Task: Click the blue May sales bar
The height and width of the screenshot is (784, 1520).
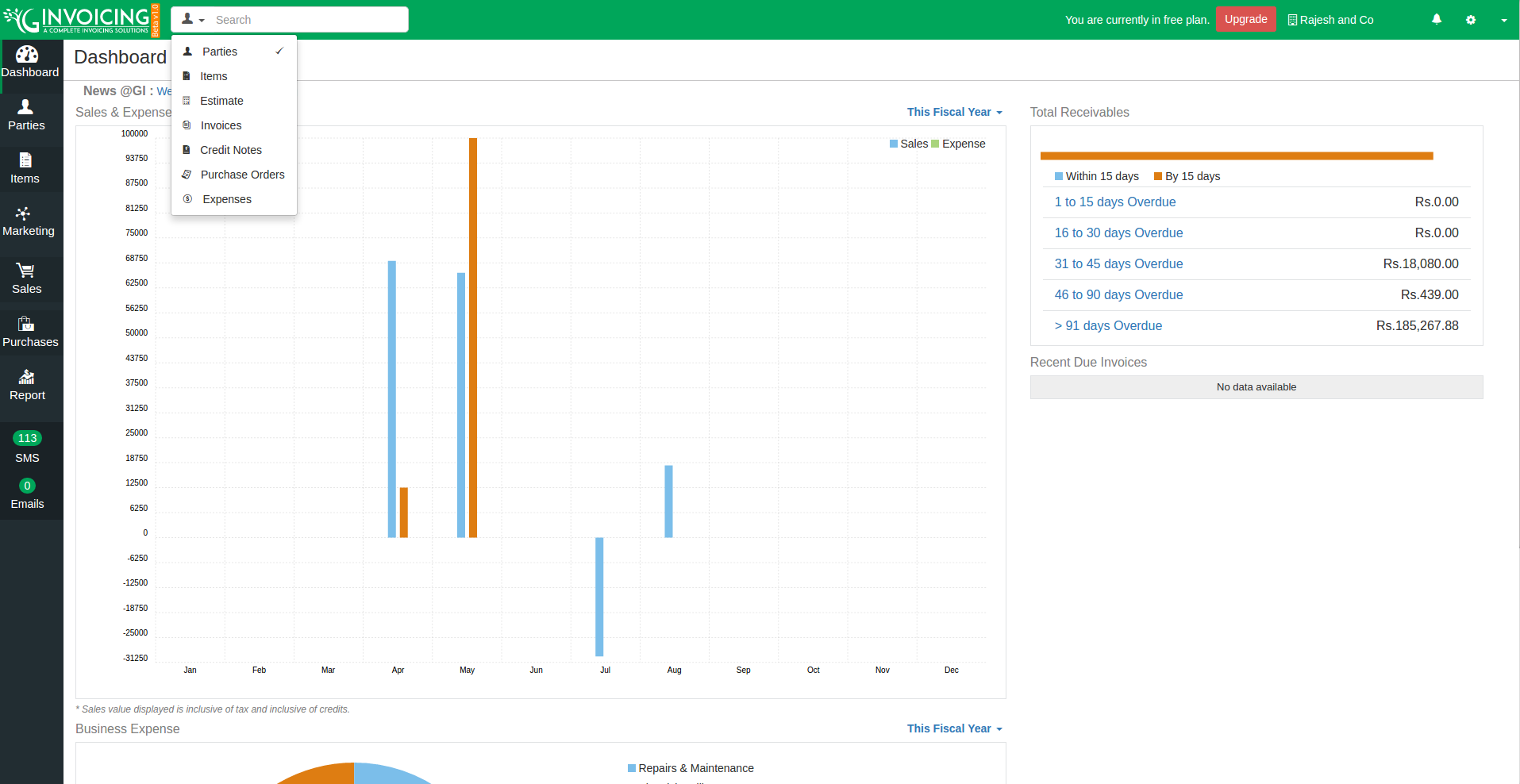Action: pos(461,405)
